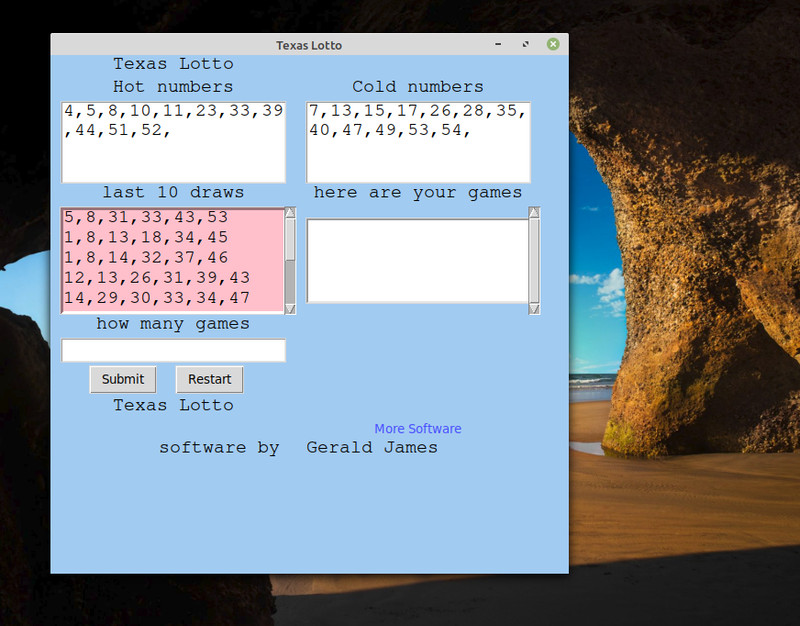This screenshot has height=626, width=800.
Task: Maximize the Texas Lotto window
Action: (x=526, y=44)
